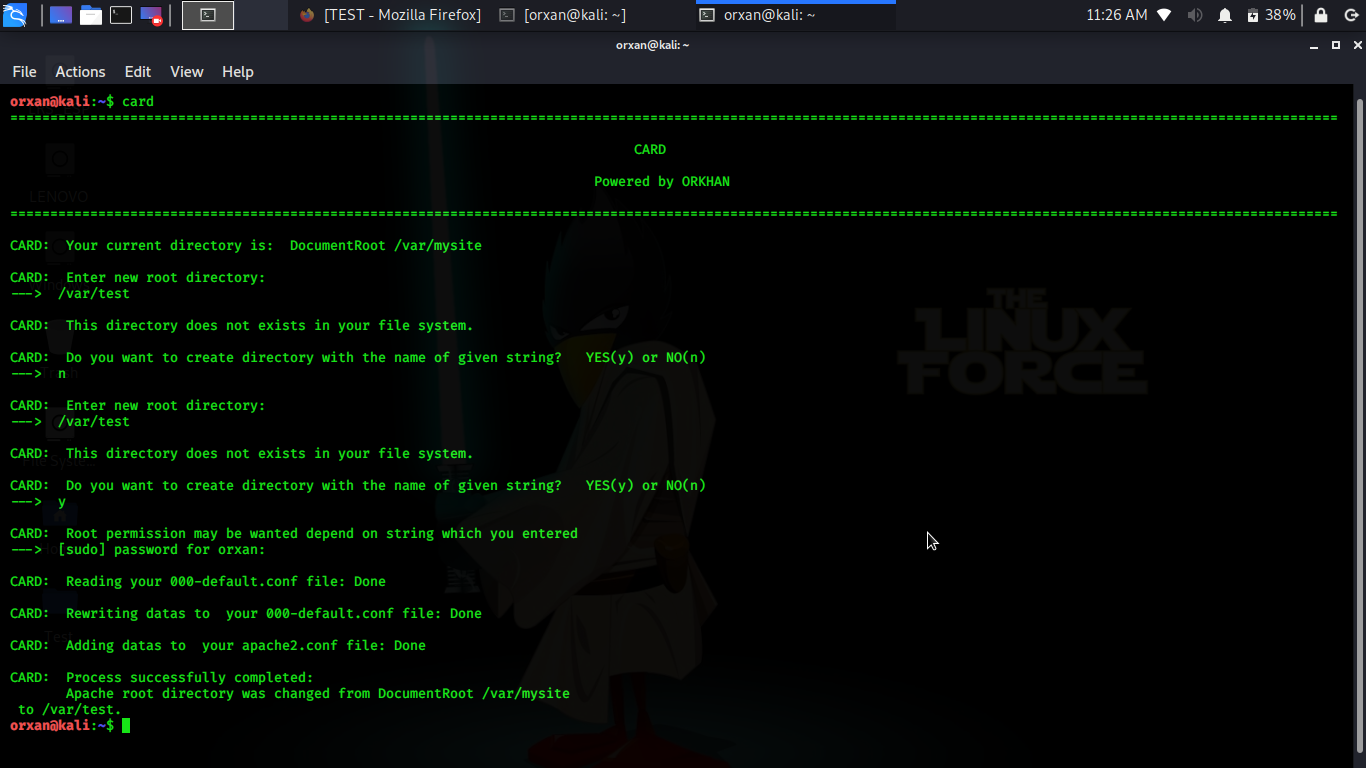Screen dimensions: 1366x768
Task: Select the untitled terminal taskbar button
Action: (208, 15)
